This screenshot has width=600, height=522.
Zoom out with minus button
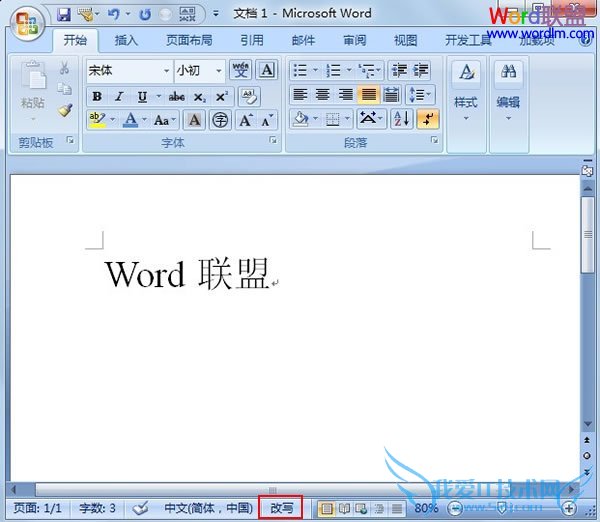pyautogui.click(x=455, y=508)
